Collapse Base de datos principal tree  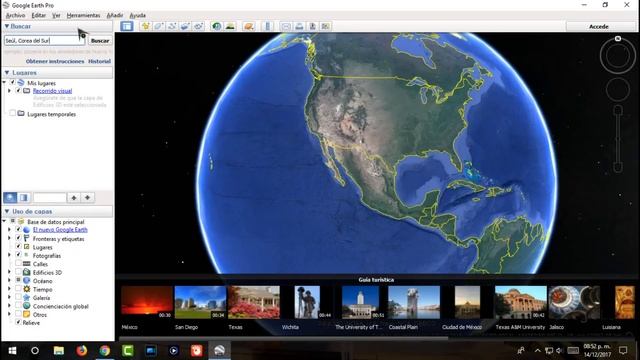tap(4, 221)
